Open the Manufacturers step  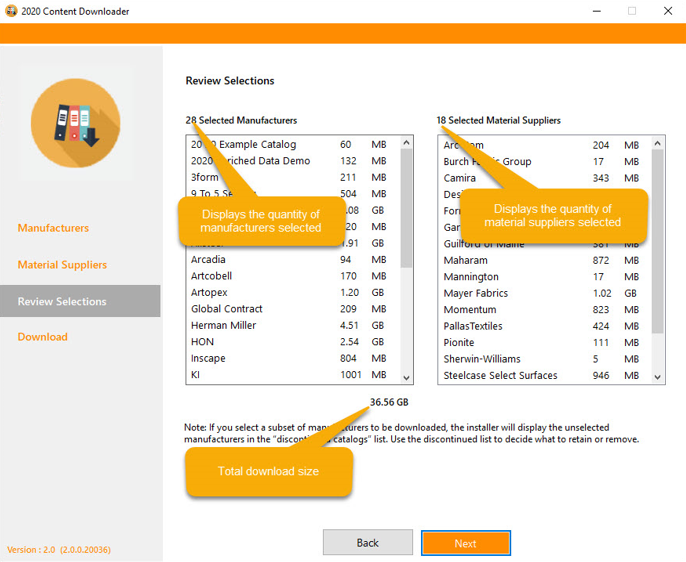53,228
